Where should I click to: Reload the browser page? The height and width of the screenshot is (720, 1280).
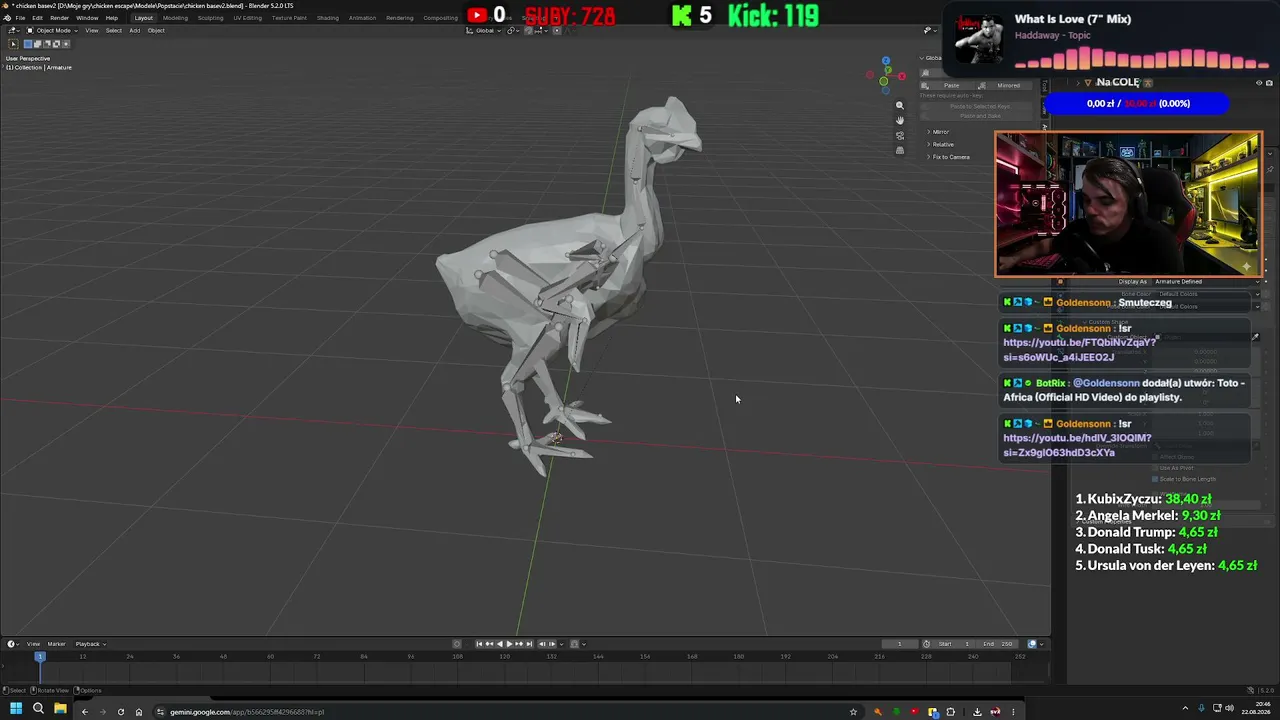click(121, 712)
